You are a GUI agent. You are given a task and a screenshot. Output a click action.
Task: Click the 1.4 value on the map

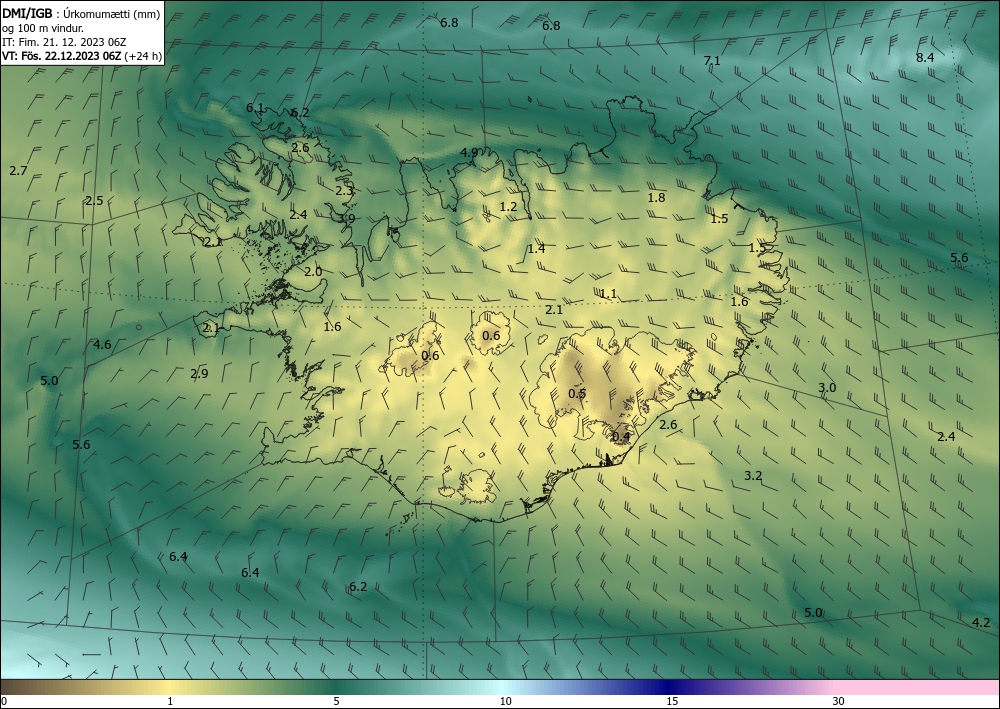536,249
